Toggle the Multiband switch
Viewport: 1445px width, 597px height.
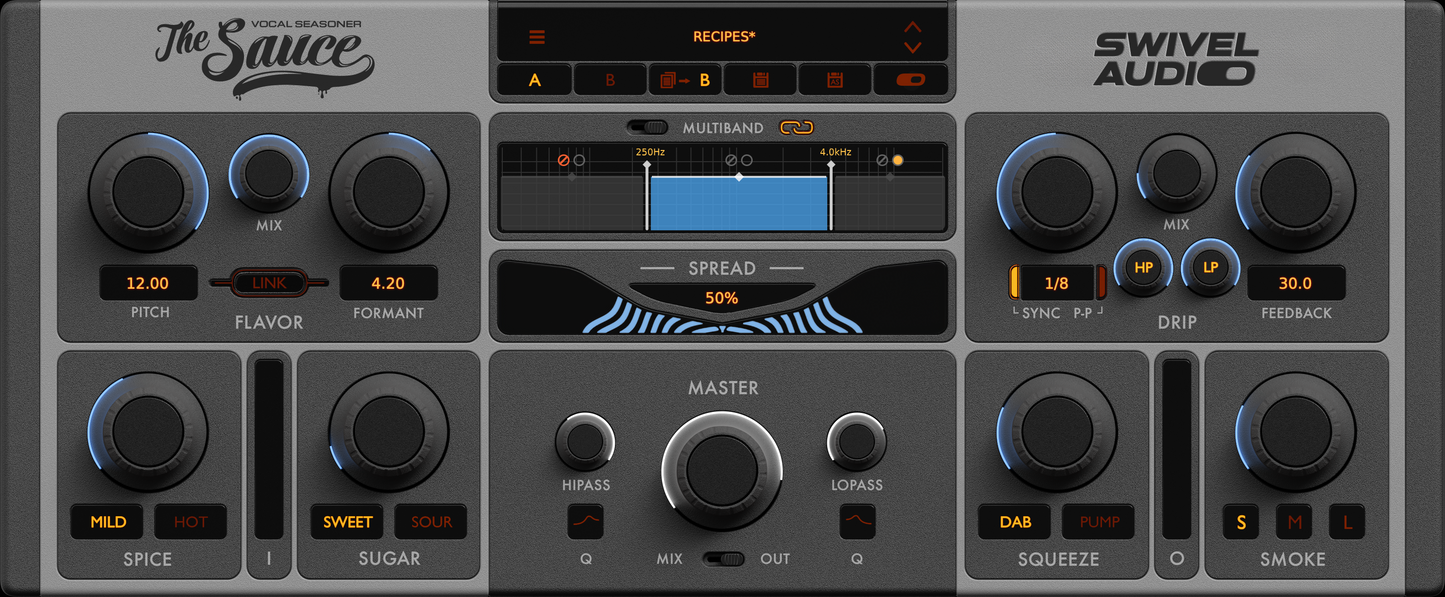tap(648, 127)
